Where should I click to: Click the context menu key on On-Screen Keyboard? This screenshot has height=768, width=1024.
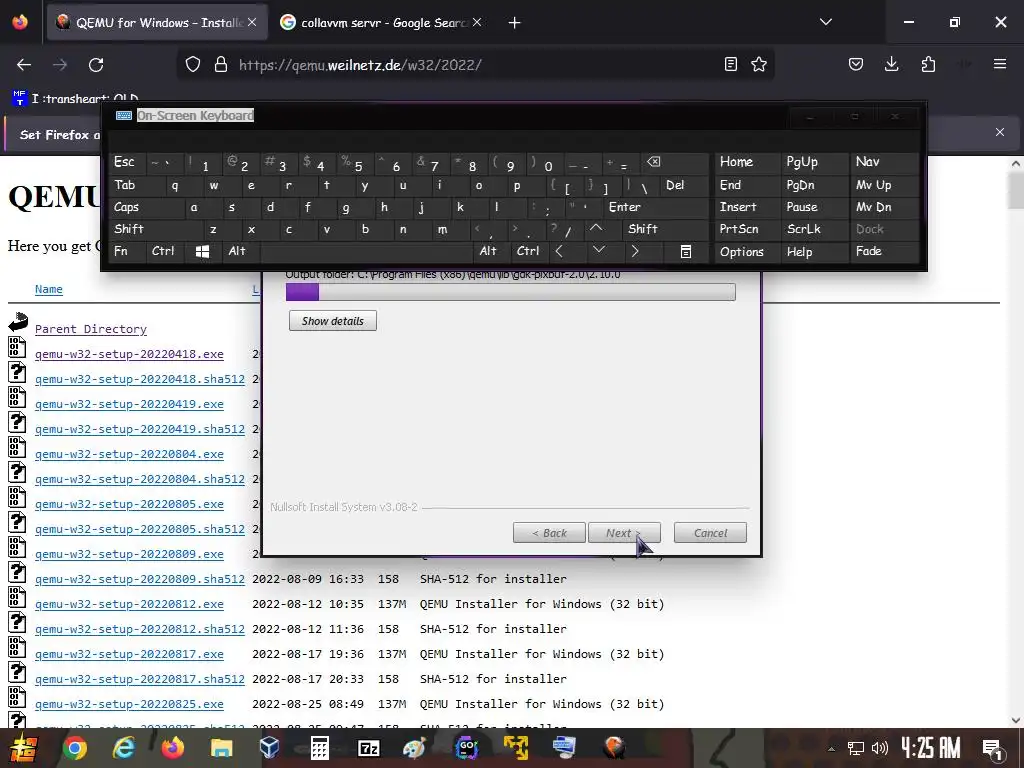click(x=686, y=251)
